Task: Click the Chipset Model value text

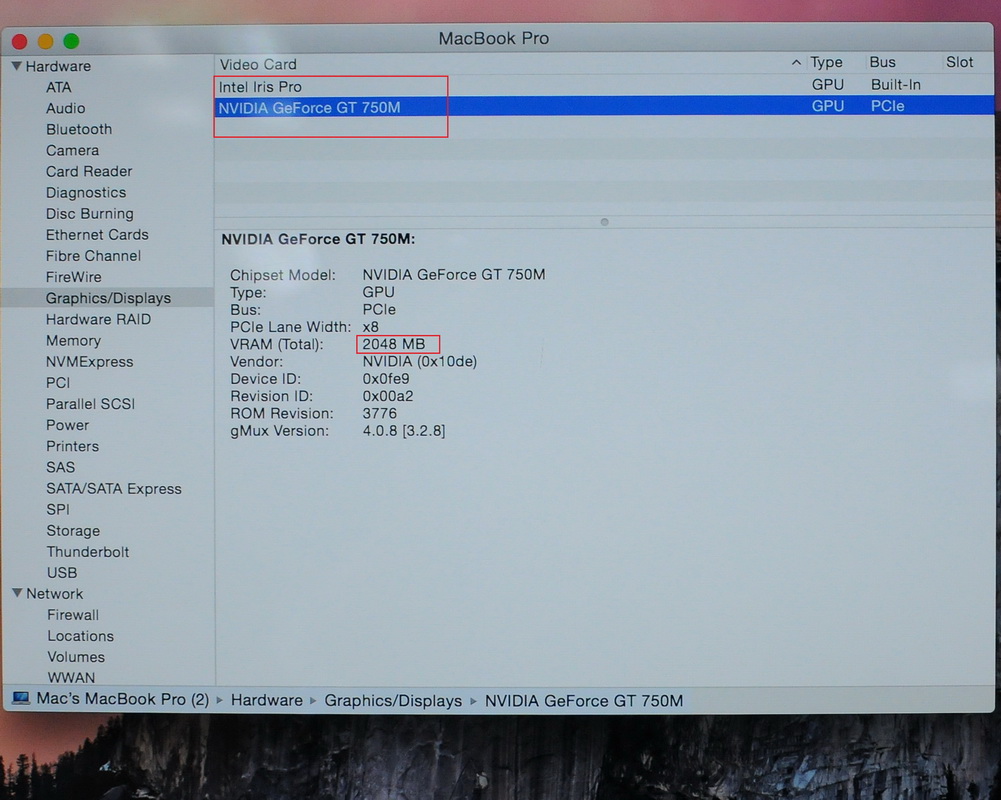Action: click(x=454, y=275)
